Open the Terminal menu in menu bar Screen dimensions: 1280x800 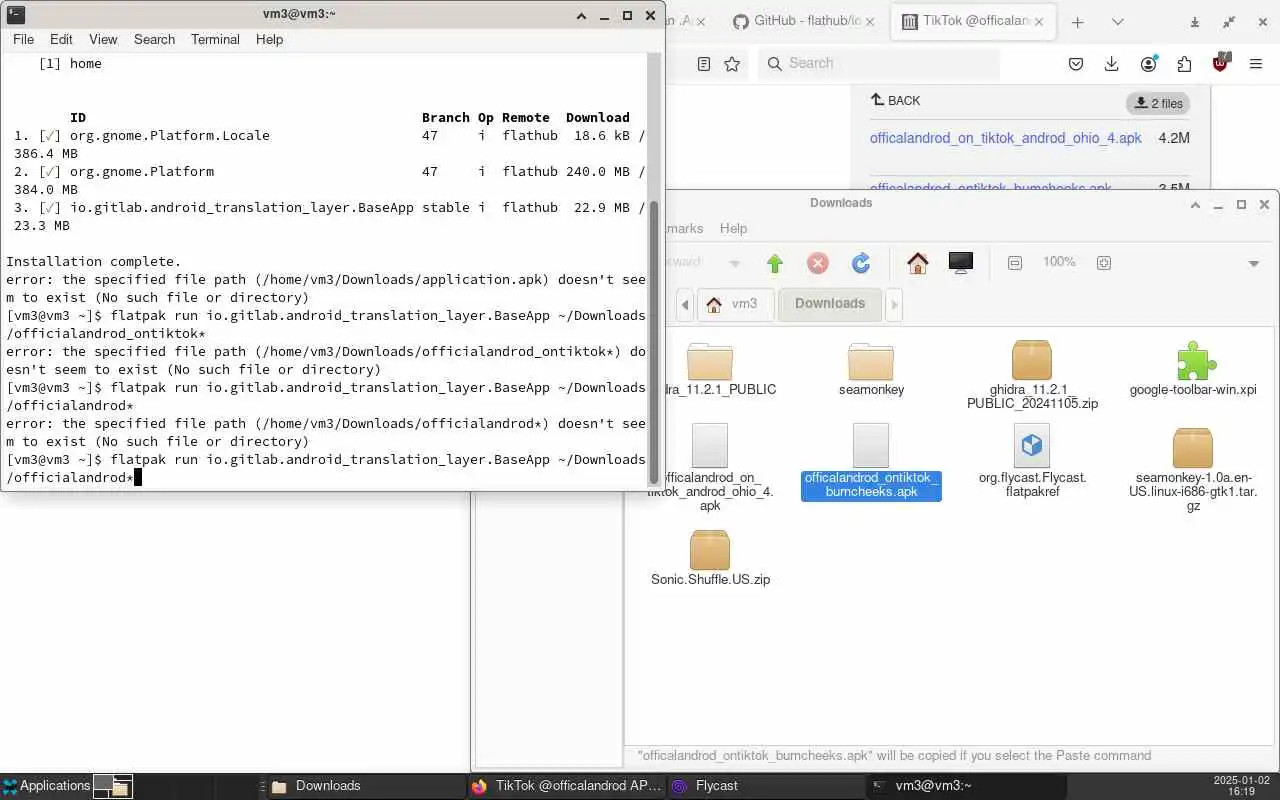215,39
